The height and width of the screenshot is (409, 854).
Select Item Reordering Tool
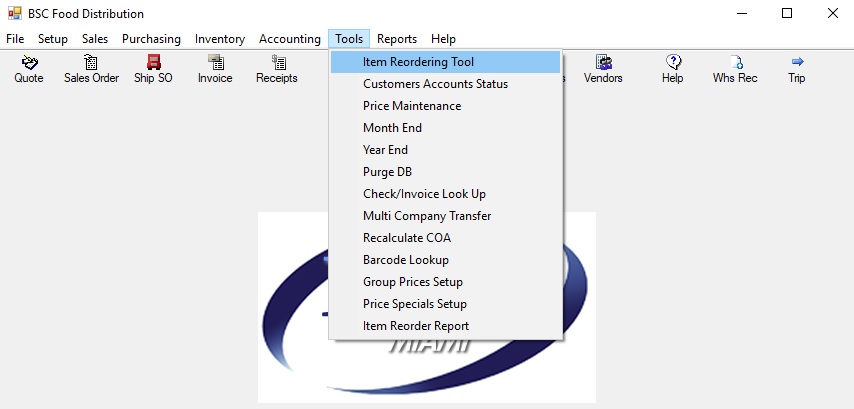[x=446, y=62]
